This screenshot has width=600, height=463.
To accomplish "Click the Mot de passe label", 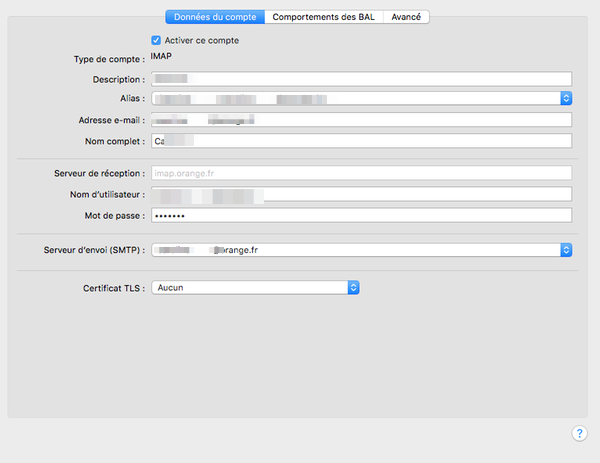I will [116, 215].
